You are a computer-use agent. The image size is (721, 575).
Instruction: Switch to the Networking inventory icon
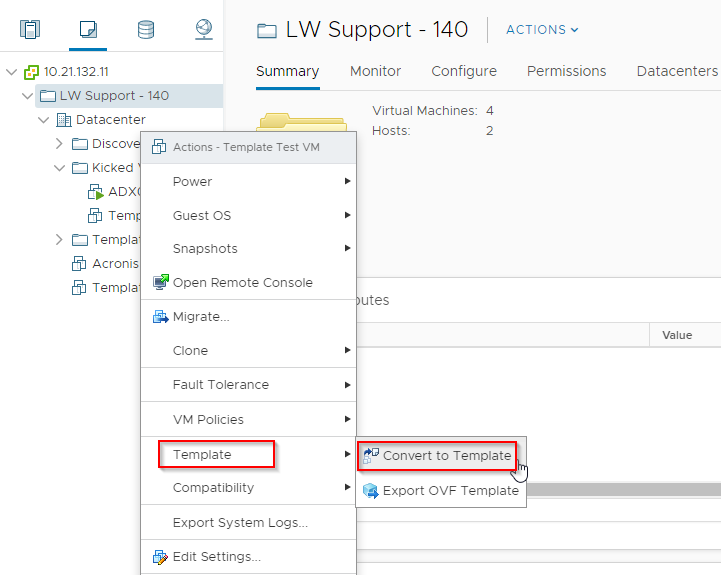coord(204,29)
